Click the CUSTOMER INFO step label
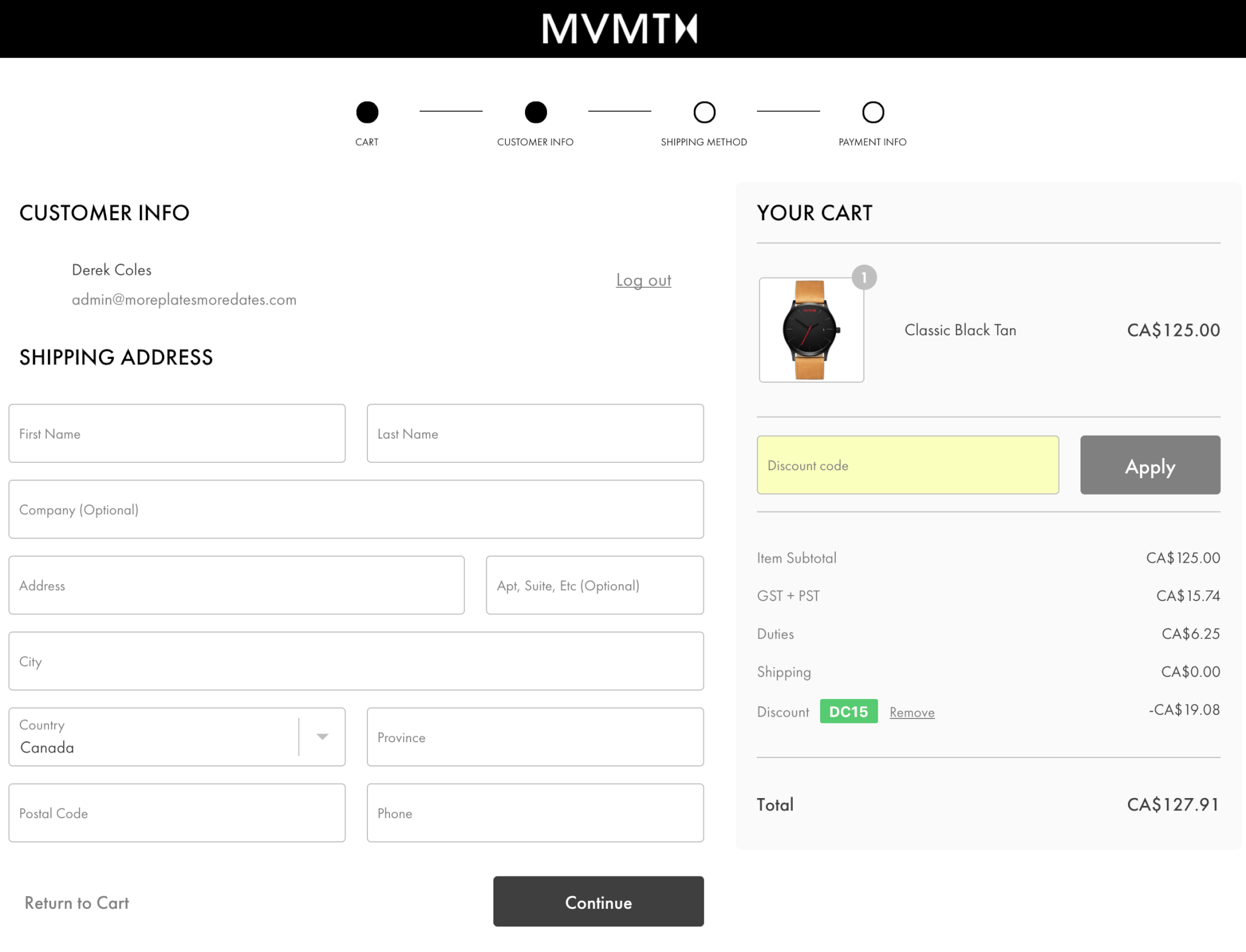 [535, 142]
